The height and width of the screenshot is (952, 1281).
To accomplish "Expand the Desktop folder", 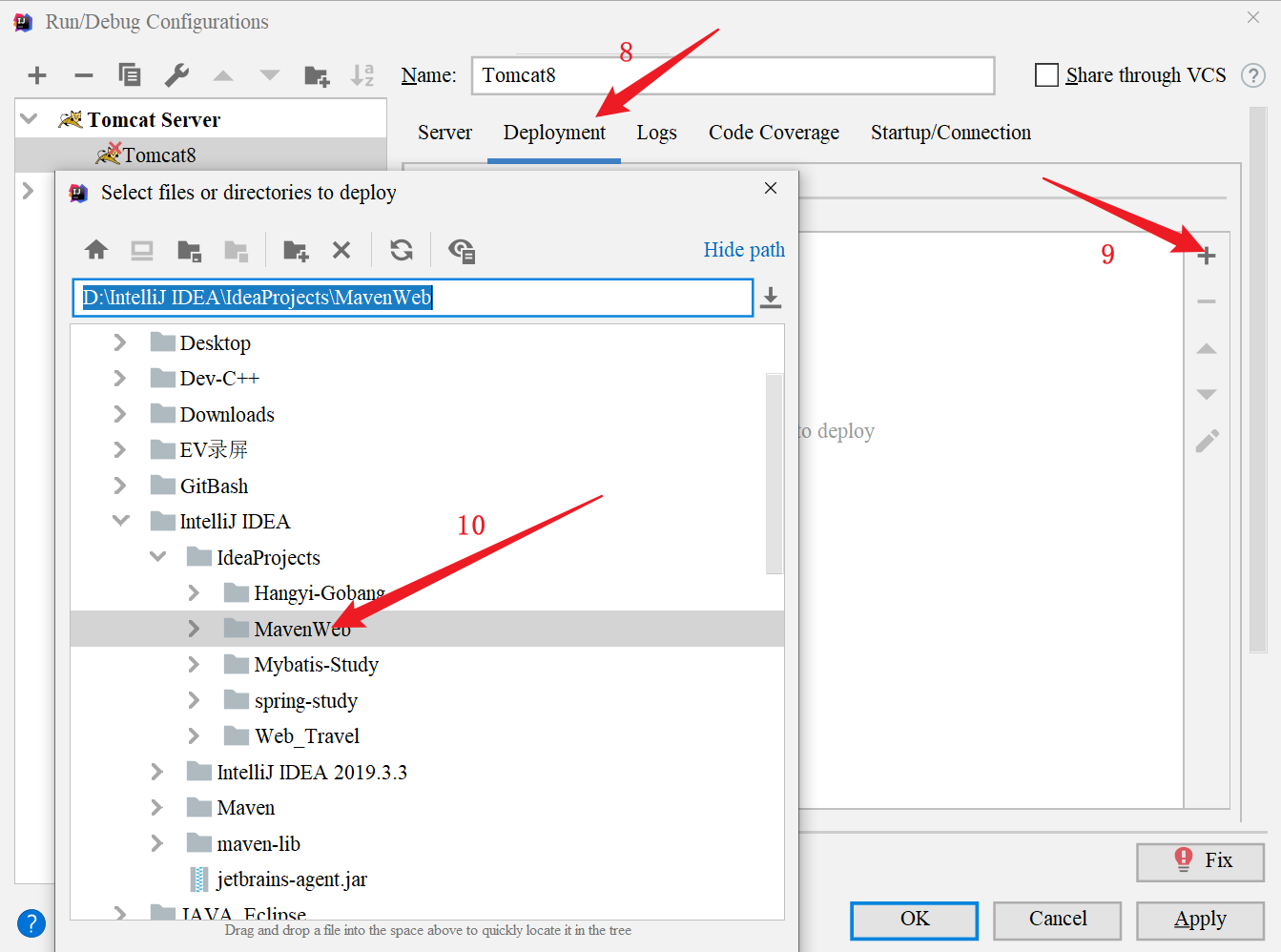I will tap(120, 342).
